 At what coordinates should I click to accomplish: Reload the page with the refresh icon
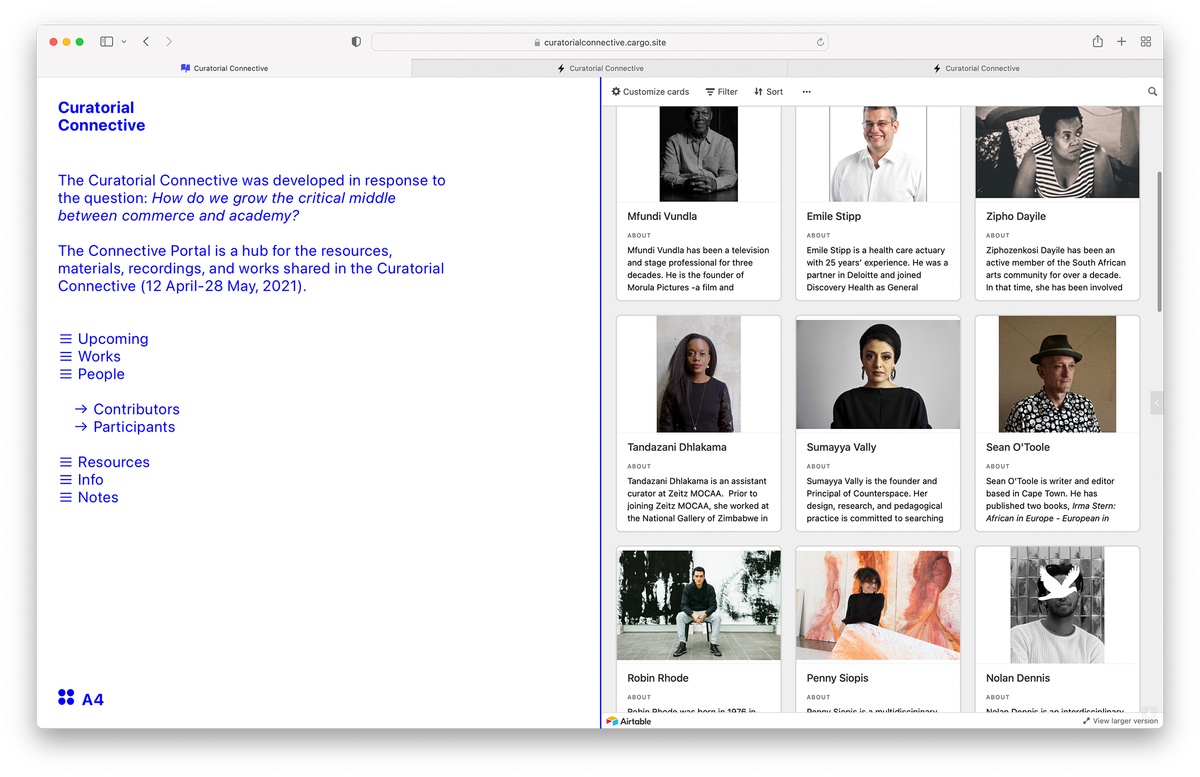820,42
